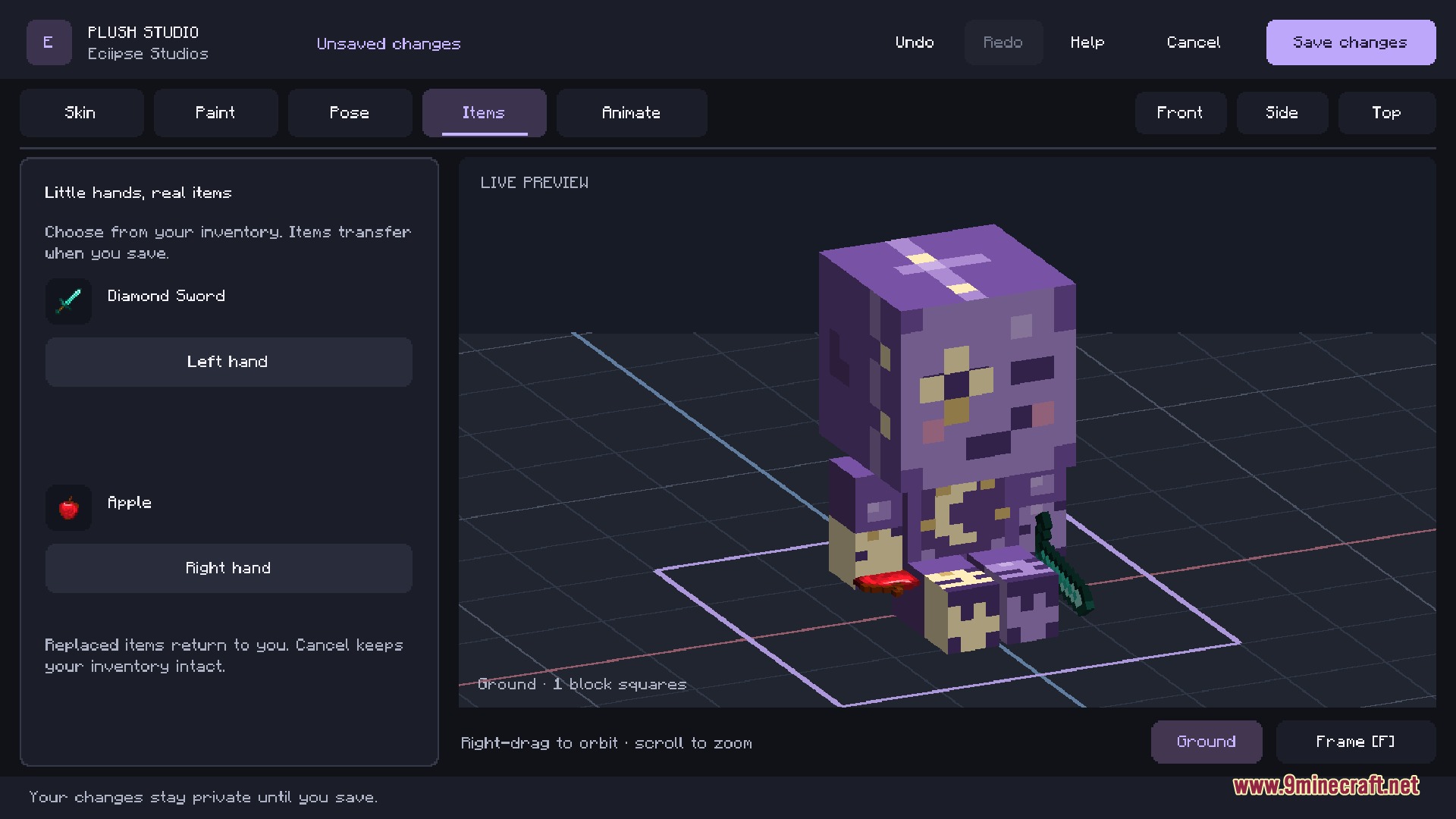Open the Help menu

(x=1087, y=42)
